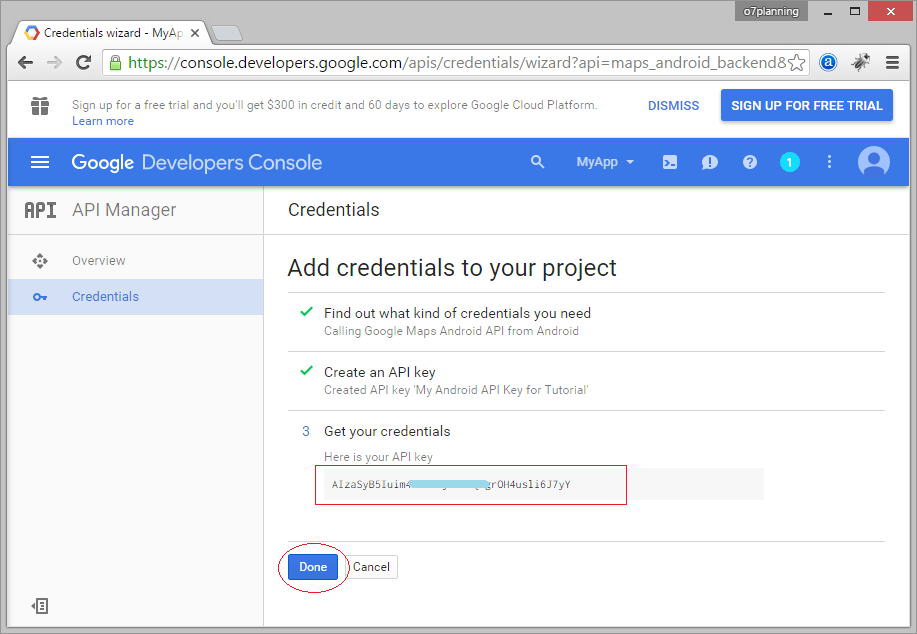Screen dimensions: 917x634
Task: Reload the Credentials wizard page
Action: [x=84, y=63]
